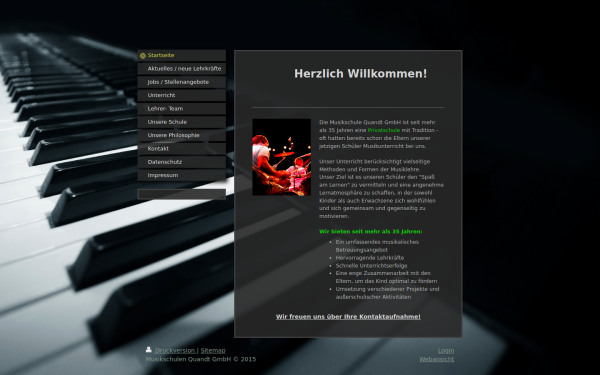This screenshot has width=600, height=375.
Task: Follow the green Privatschule link
Action: [383, 130]
